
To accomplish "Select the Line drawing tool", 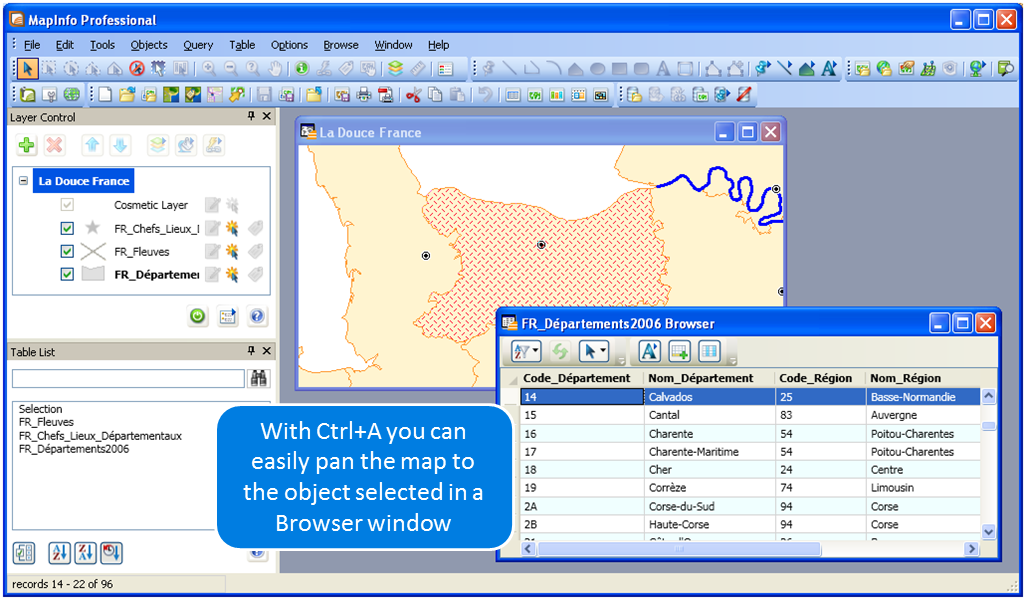I will [509, 68].
